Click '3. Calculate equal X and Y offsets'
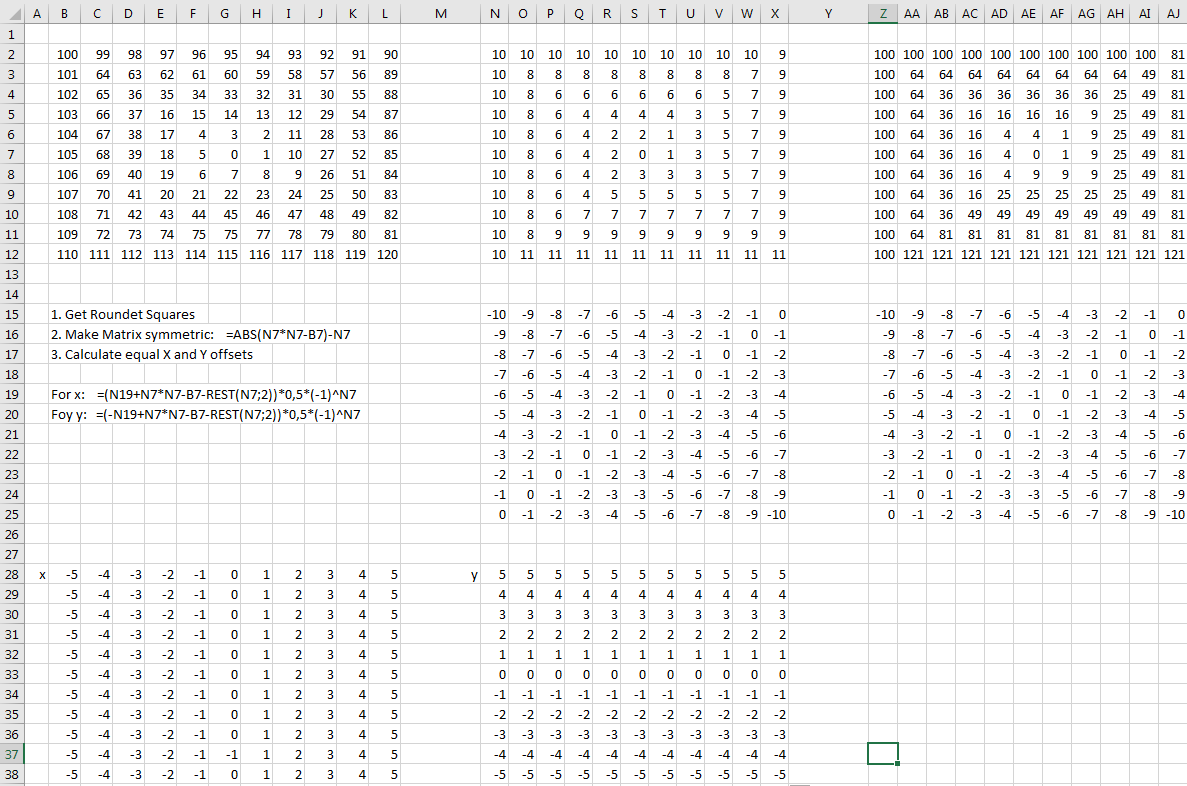 tap(151, 354)
